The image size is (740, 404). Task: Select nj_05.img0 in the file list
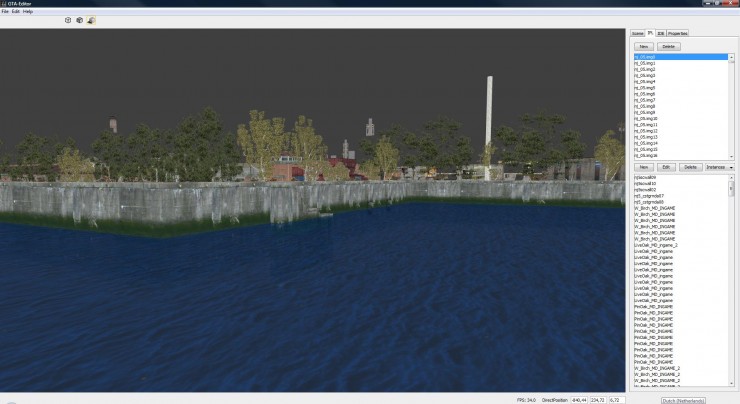[x=681, y=57]
